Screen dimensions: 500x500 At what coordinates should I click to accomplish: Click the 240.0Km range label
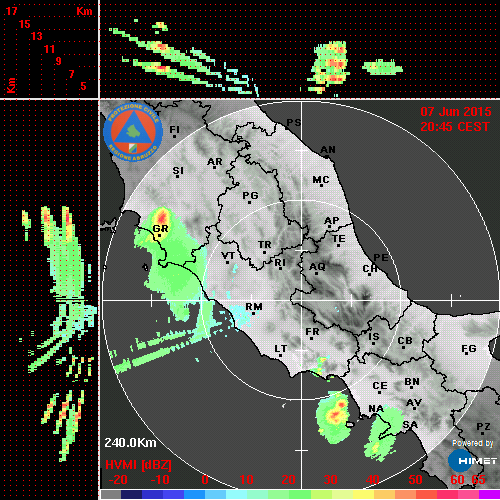tap(130, 443)
